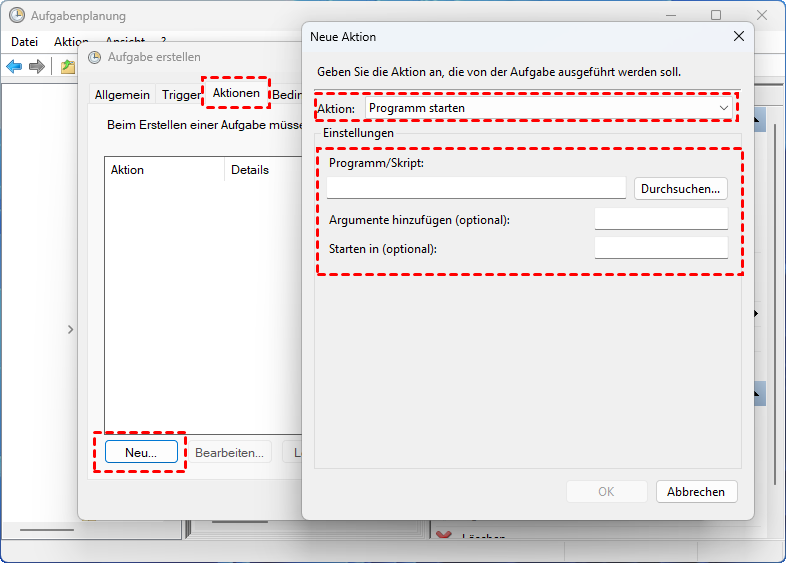Close the Neue Aktion dialog with X
This screenshot has height=563, width=786.
739,37
